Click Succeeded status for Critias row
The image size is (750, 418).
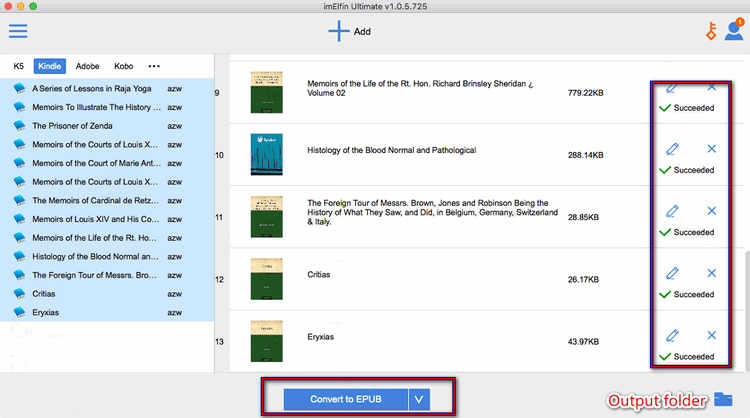pos(687,295)
